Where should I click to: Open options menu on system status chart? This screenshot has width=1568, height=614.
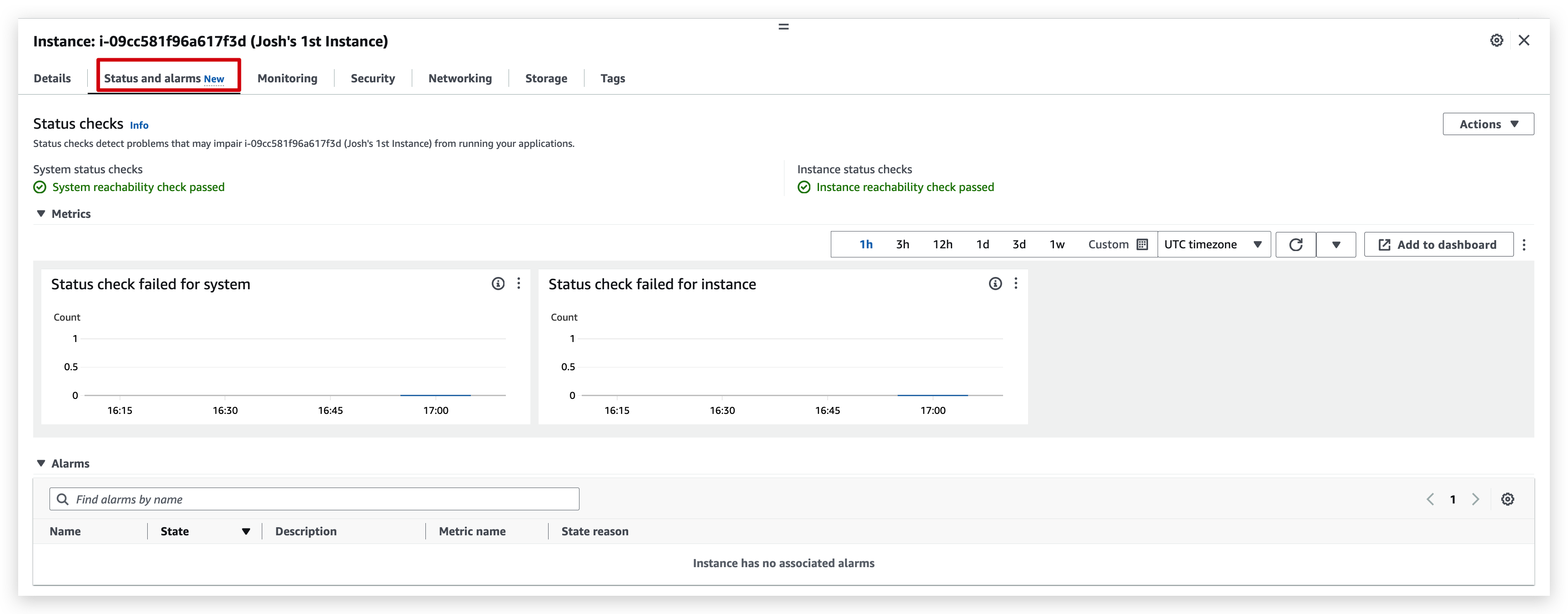pyautogui.click(x=519, y=283)
